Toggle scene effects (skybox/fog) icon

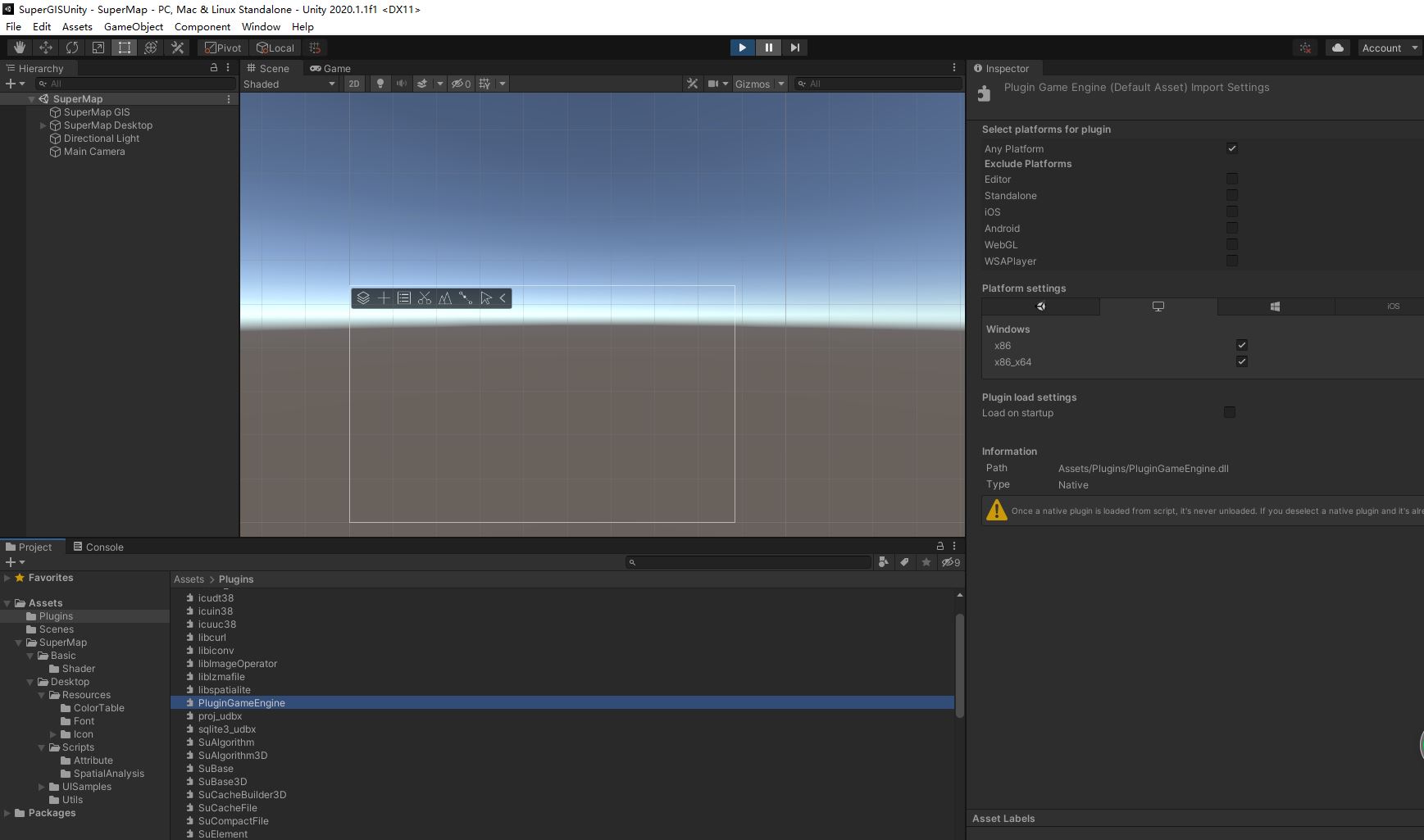(x=422, y=84)
